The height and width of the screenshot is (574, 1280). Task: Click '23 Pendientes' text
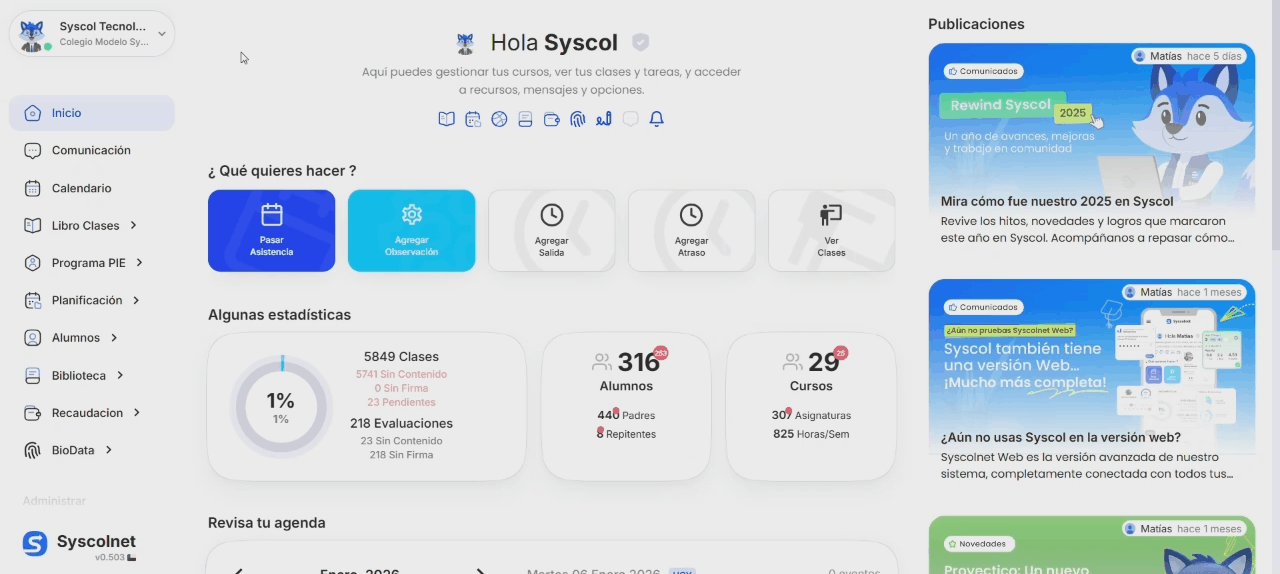pyautogui.click(x=401, y=403)
